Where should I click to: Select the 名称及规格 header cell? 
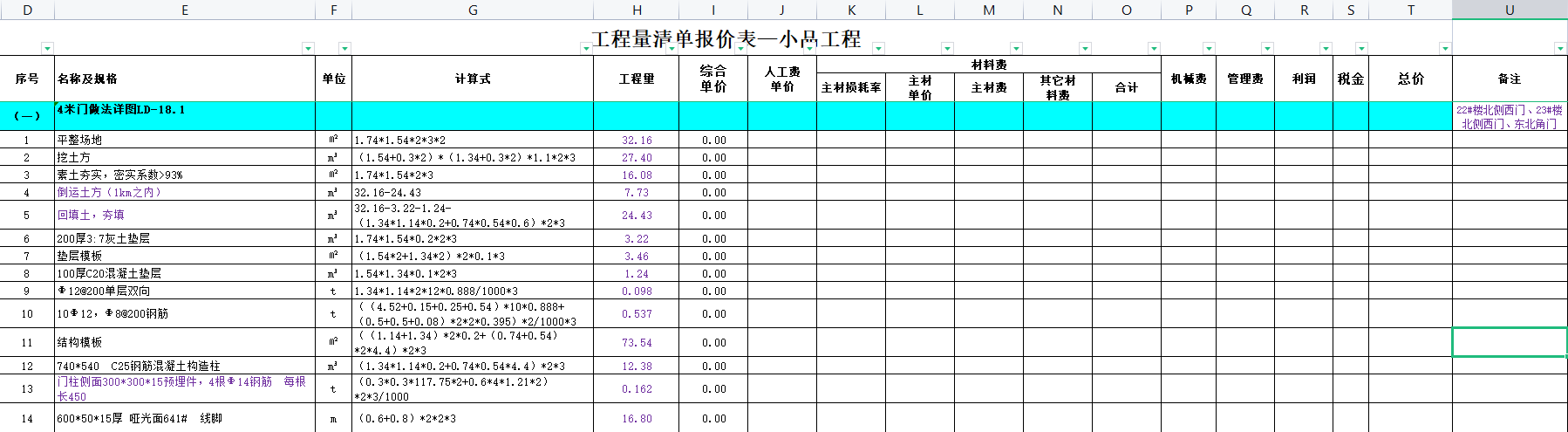pyautogui.click(x=185, y=79)
